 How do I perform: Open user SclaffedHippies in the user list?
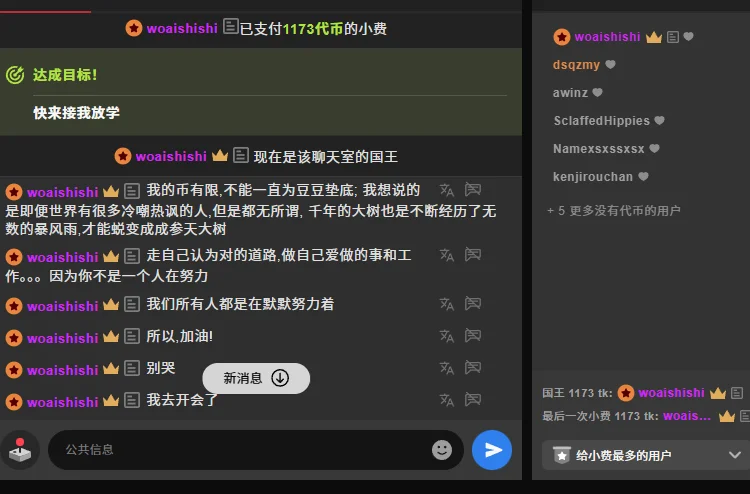coord(601,121)
